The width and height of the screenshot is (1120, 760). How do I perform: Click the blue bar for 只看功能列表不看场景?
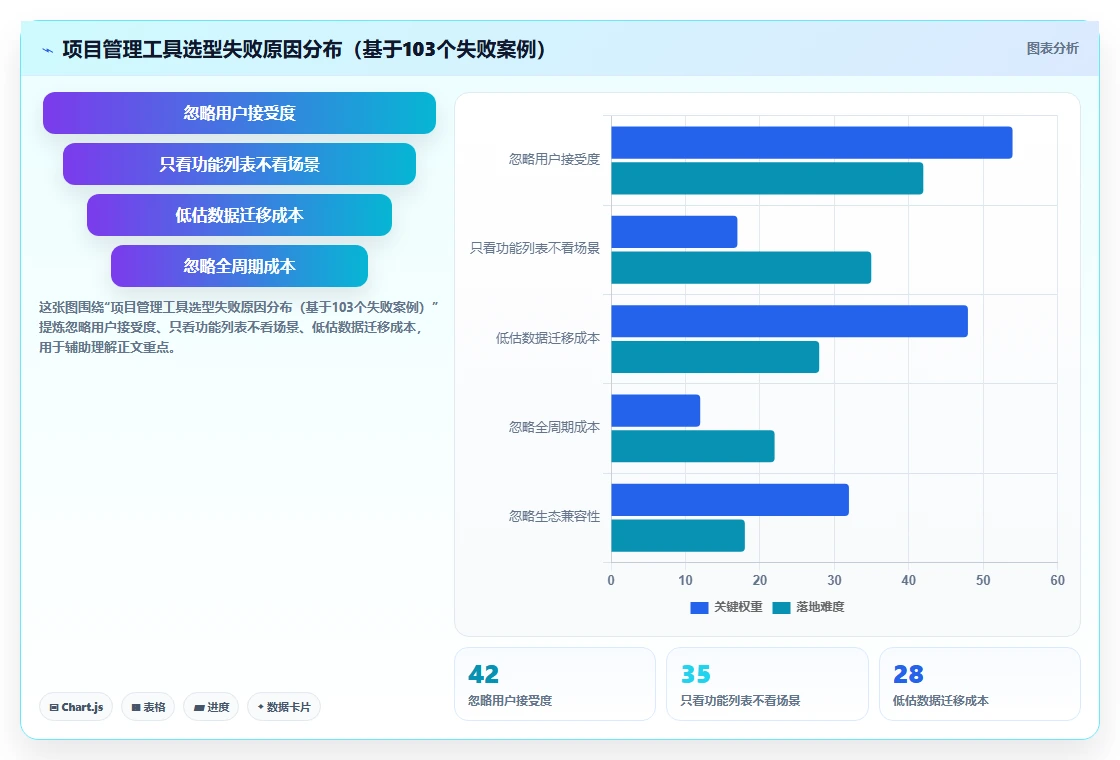point(674,232)
